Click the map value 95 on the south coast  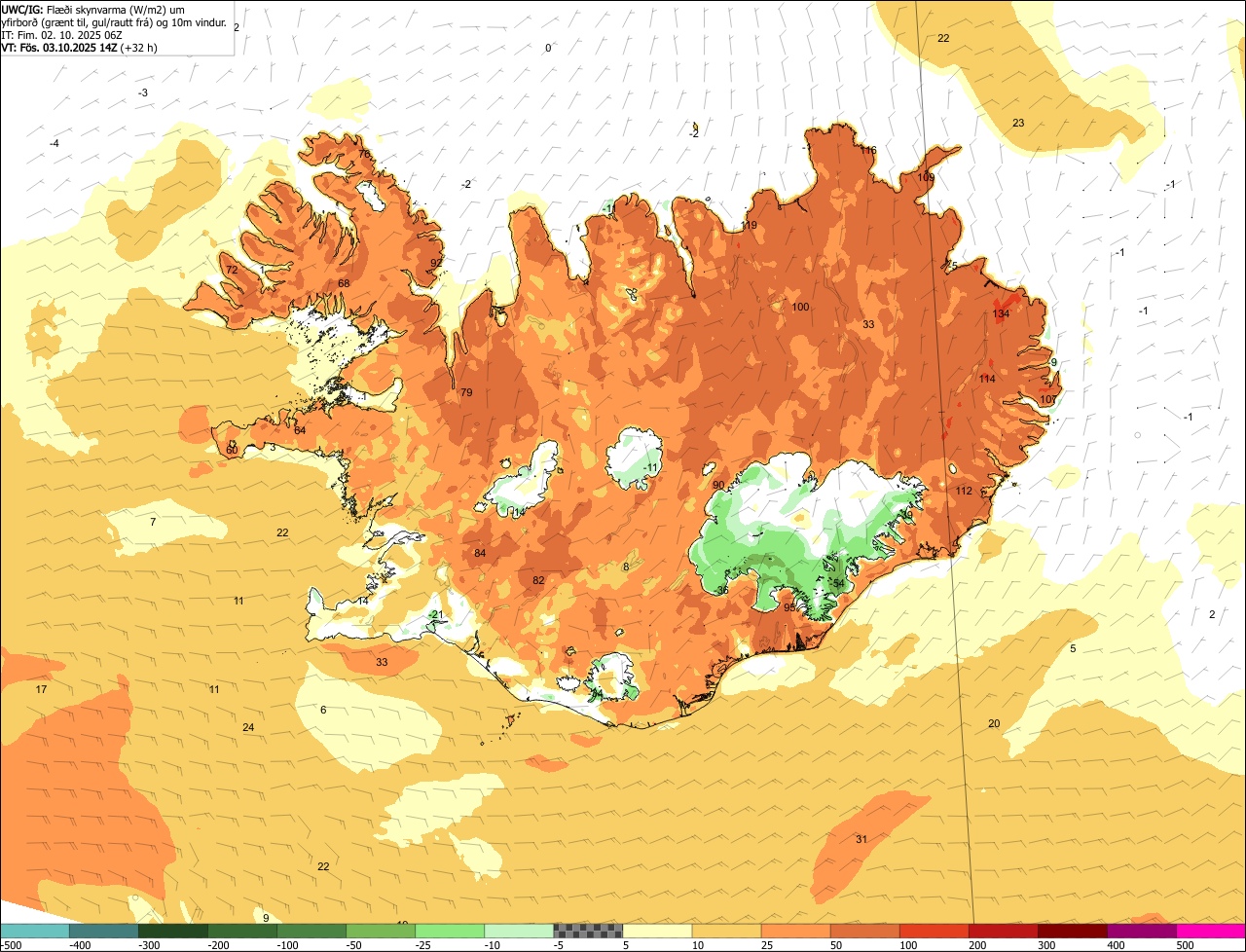click(x=789, y=607)
